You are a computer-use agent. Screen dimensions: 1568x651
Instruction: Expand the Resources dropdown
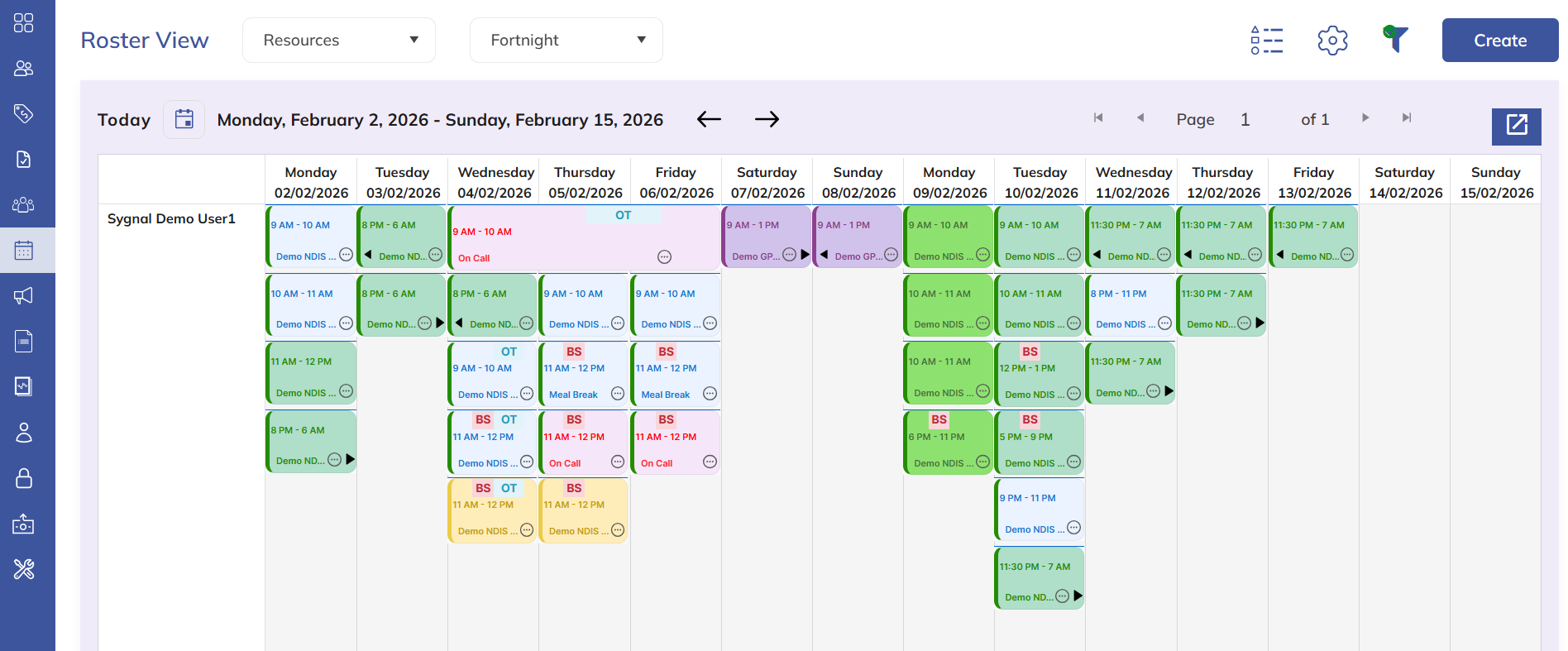click(x=339, y=41)
